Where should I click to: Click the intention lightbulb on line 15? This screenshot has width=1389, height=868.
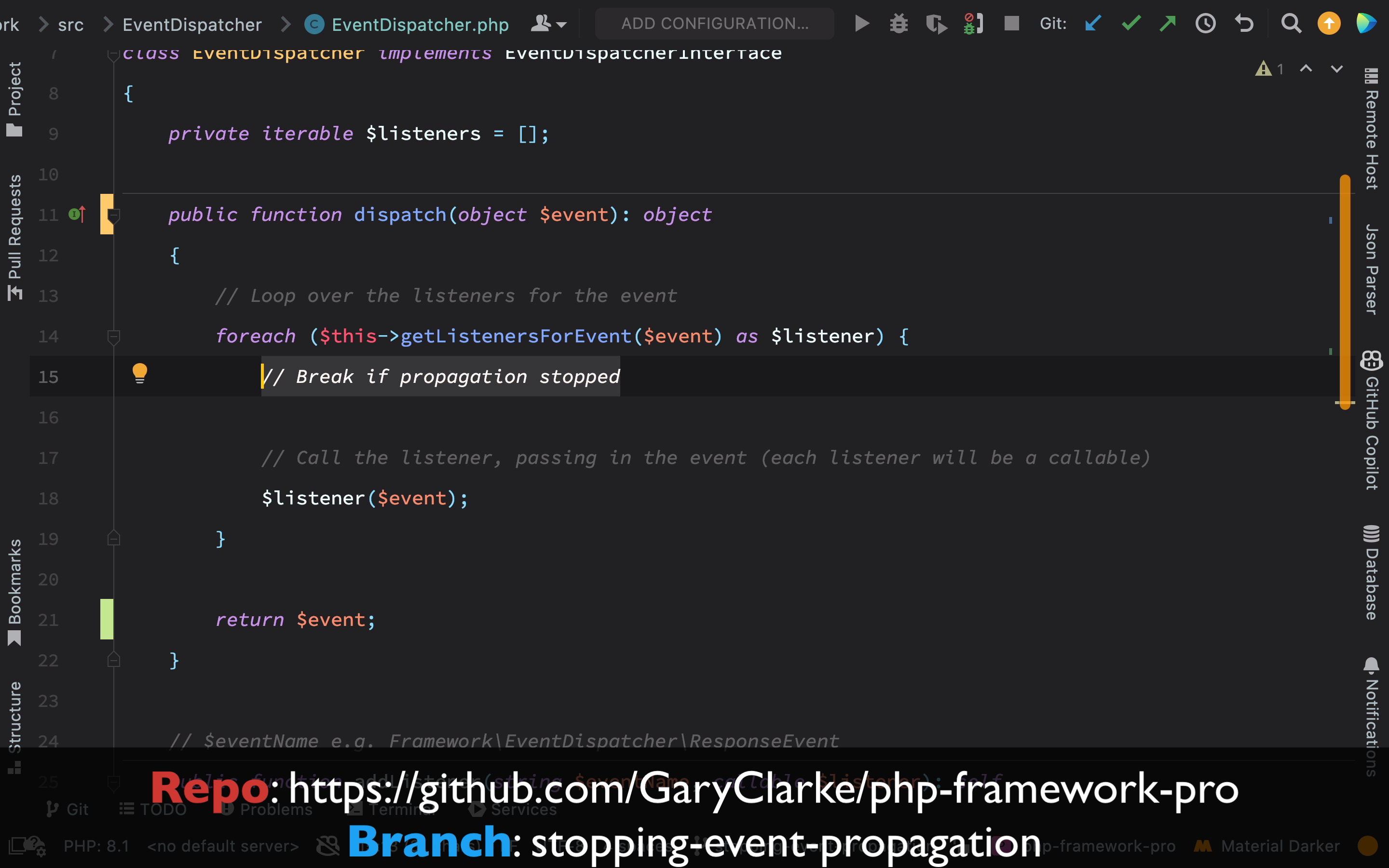[x=139, y=374]
